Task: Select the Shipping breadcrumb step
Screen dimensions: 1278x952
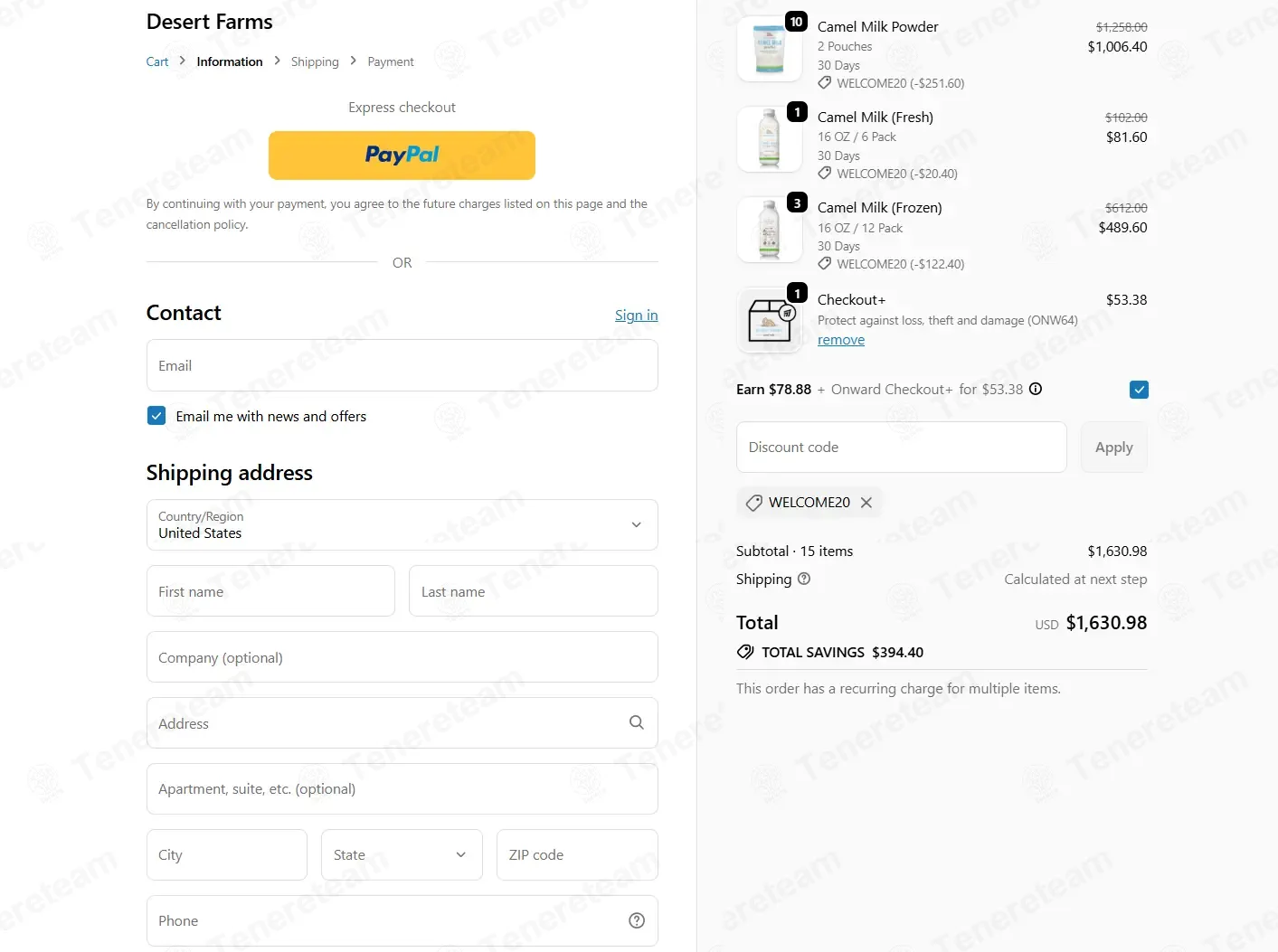Action: pos(315,61)
